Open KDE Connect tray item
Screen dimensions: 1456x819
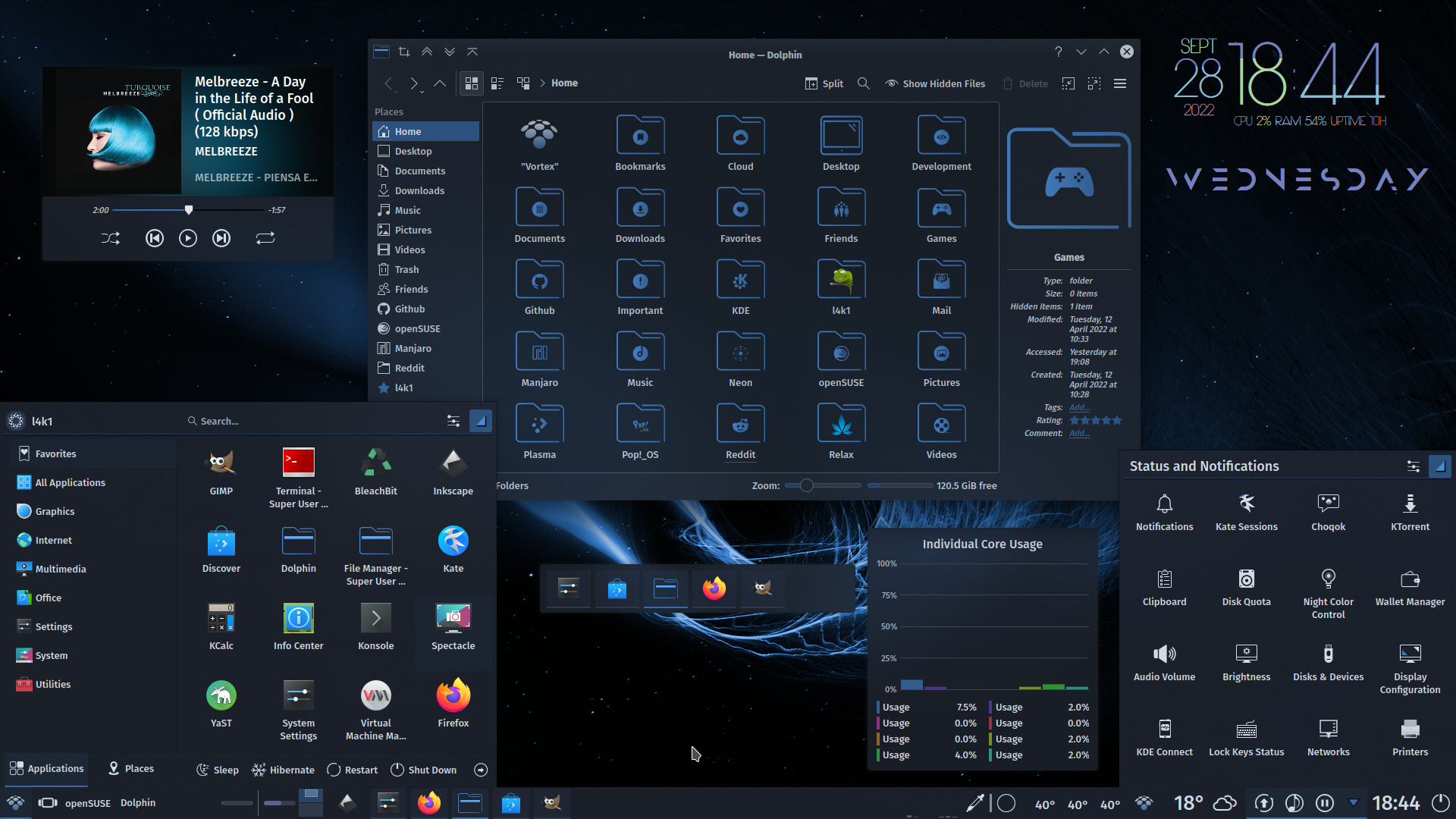click(1164, 737)
